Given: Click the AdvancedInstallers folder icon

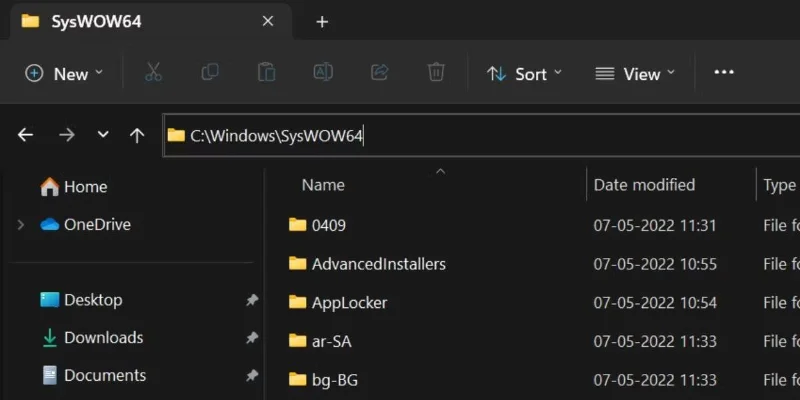Looking at the screenshot, I should pos(297,263).
